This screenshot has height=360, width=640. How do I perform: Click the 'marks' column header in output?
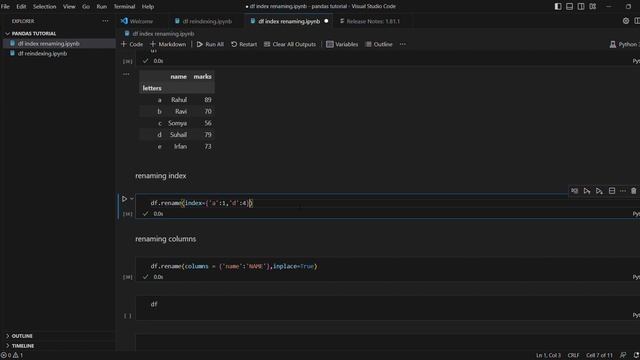[202, 76]
